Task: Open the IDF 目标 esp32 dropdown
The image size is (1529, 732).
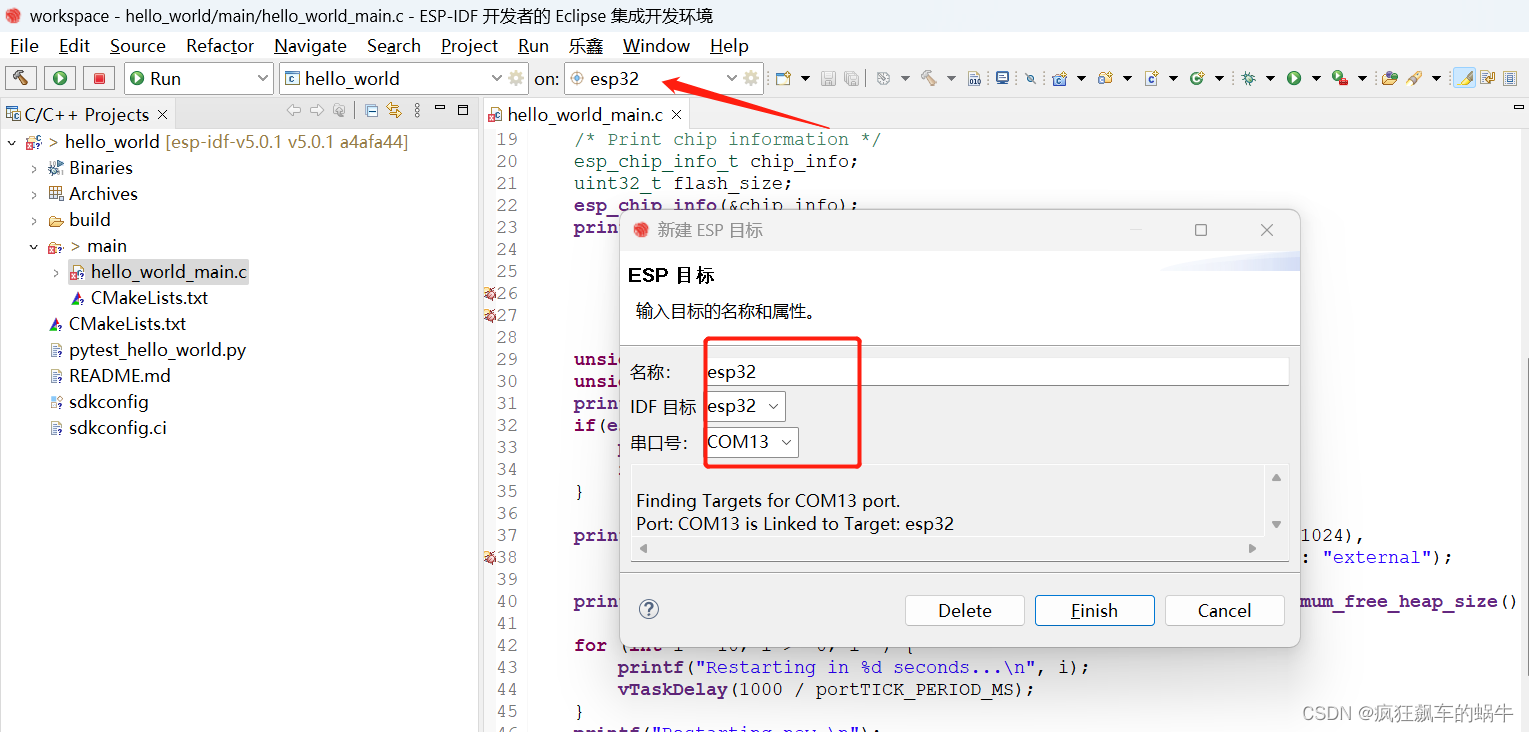Action: click(745, 406)
